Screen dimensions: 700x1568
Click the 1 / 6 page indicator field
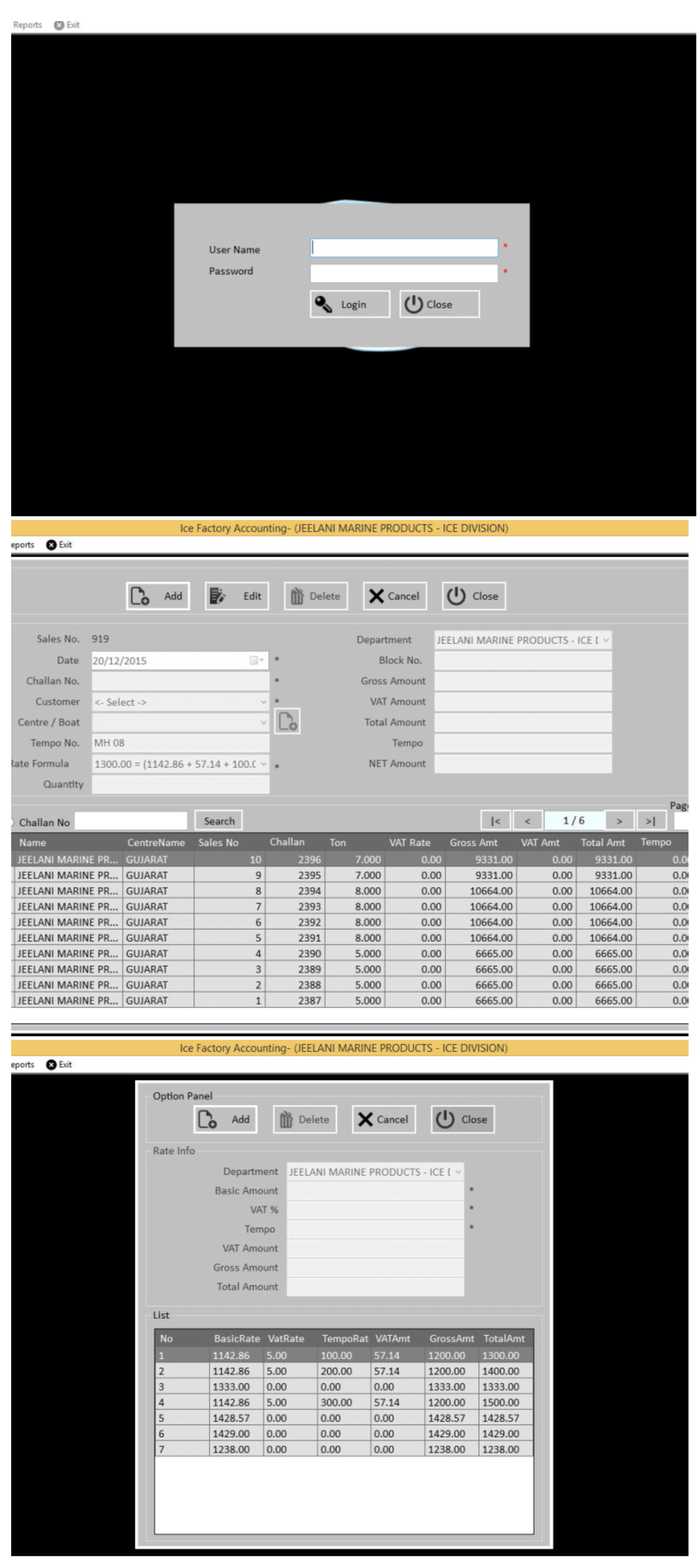(574, 821)
